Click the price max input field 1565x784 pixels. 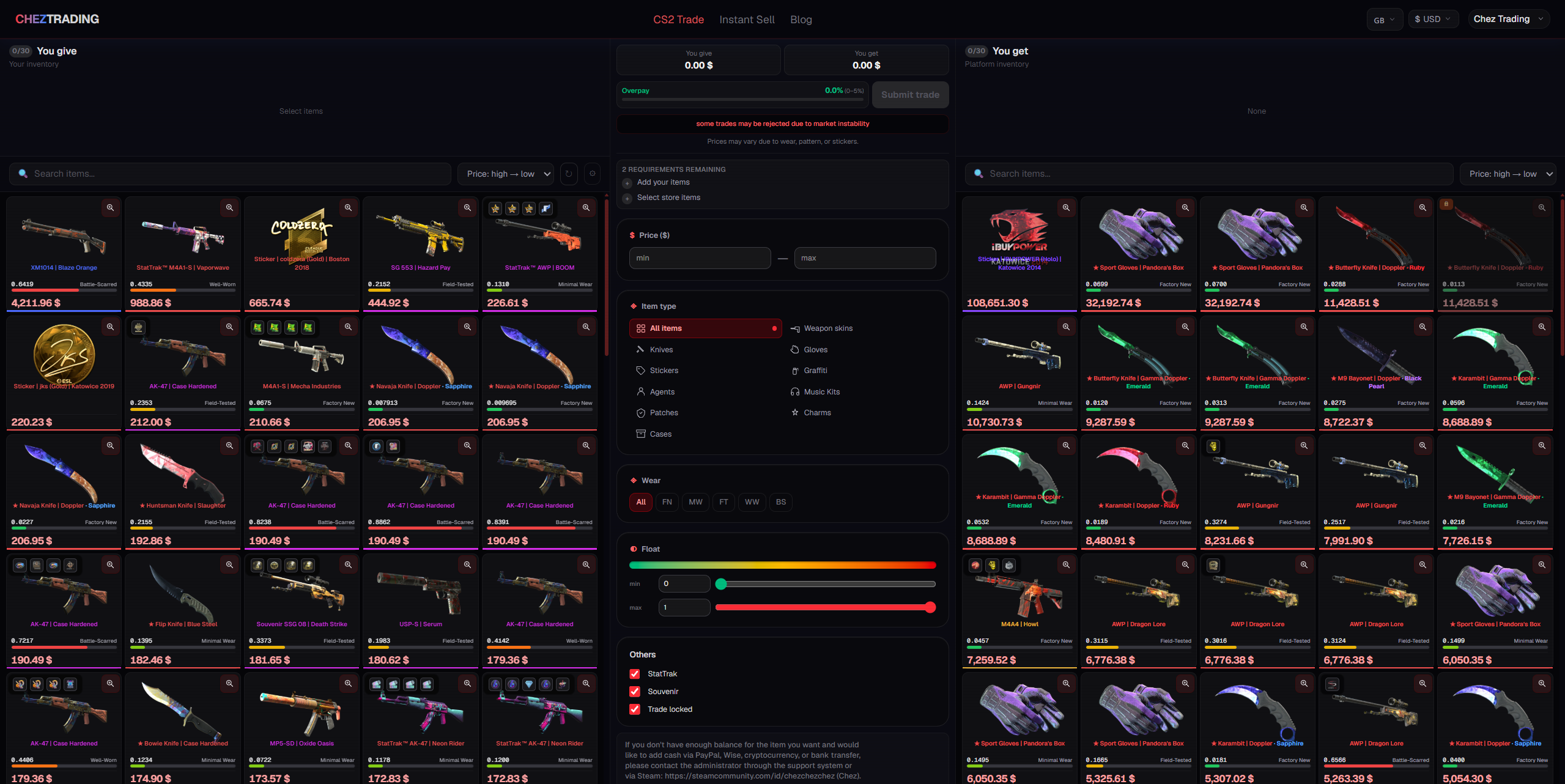coord(865,258)
